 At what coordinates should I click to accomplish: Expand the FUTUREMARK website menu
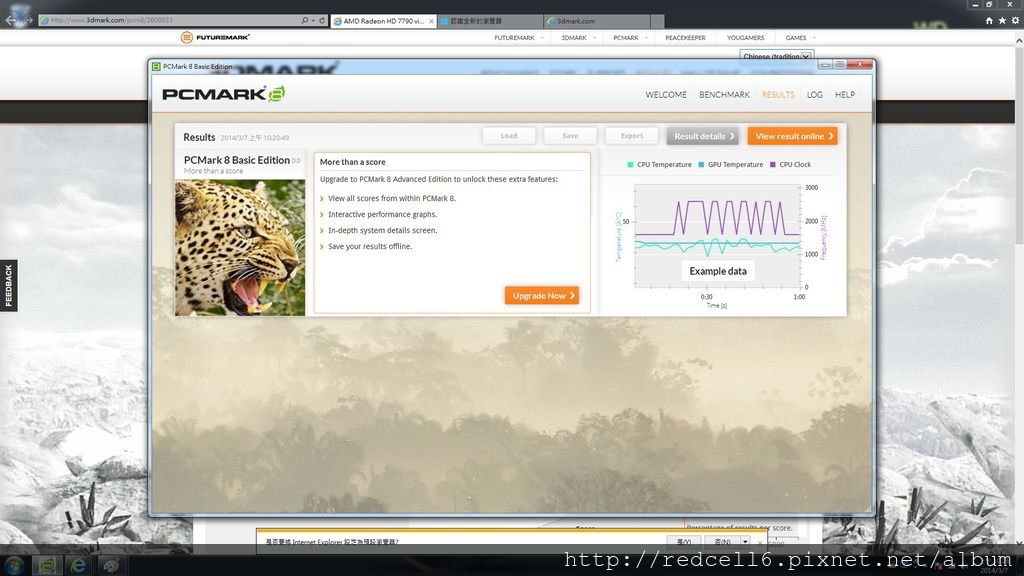pyautogui.click(x=519, y=38)
